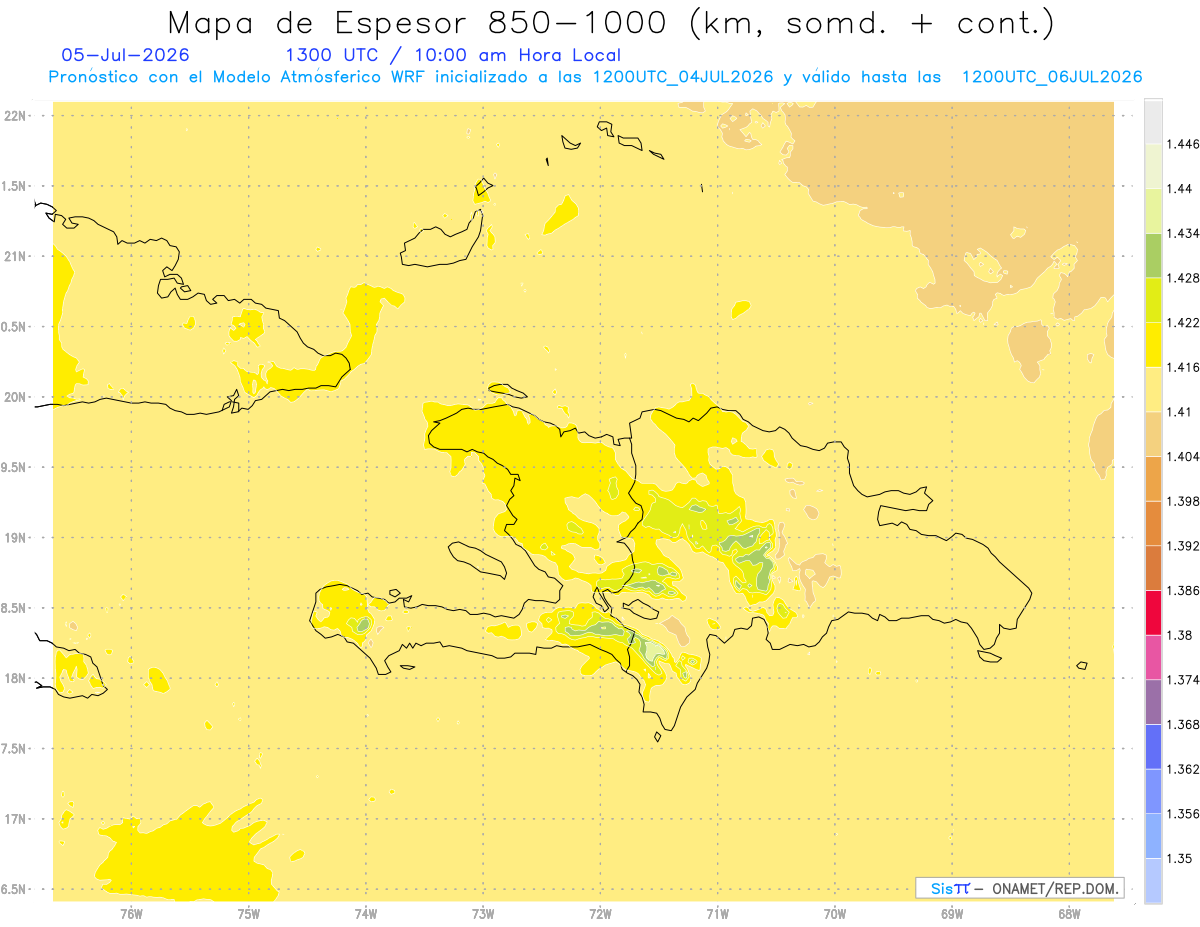This screenshot has width=1200, height=927.
Task: Select the date label '05-Jul-2026'
Action: [x=125, y=55]
